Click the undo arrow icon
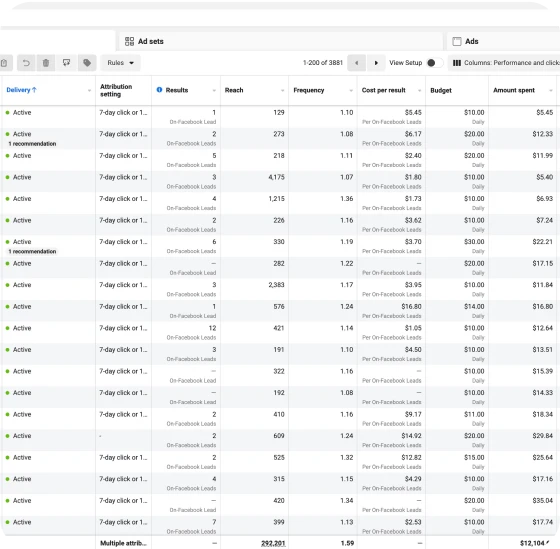The width and height of the screenshot is (560, 549). coord(26,63)
